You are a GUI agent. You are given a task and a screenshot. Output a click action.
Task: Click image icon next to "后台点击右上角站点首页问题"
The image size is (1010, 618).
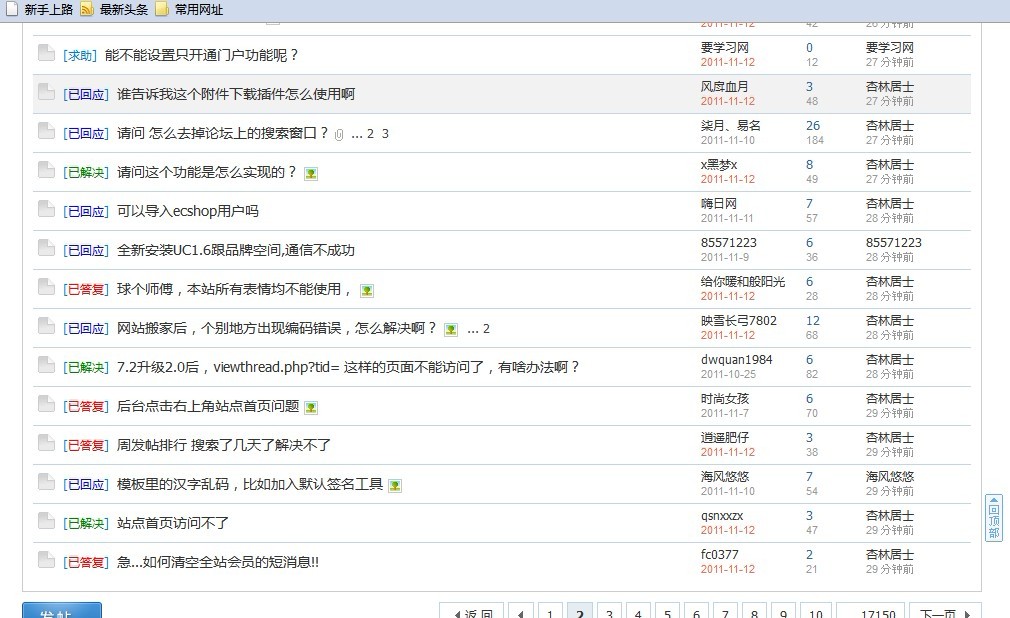point(311,407)
